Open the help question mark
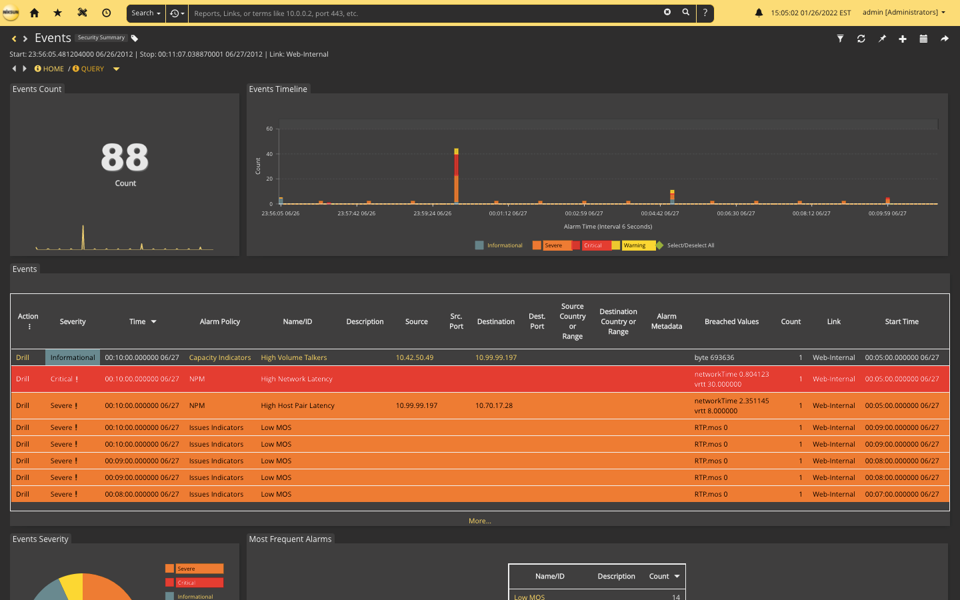 pyautogui.click(x=705, y=13)
